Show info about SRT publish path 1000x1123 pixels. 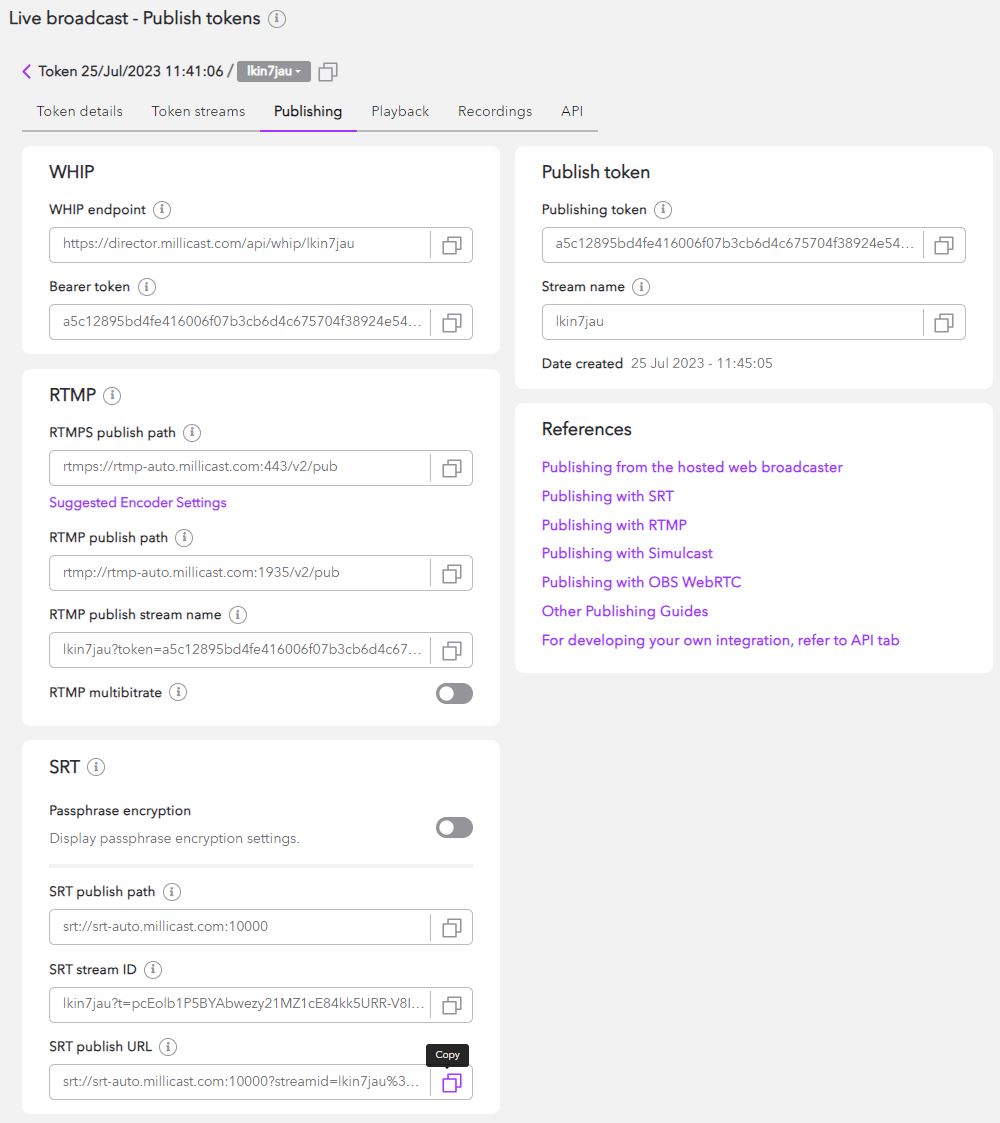pyautogui.click(x=171, y=891)
